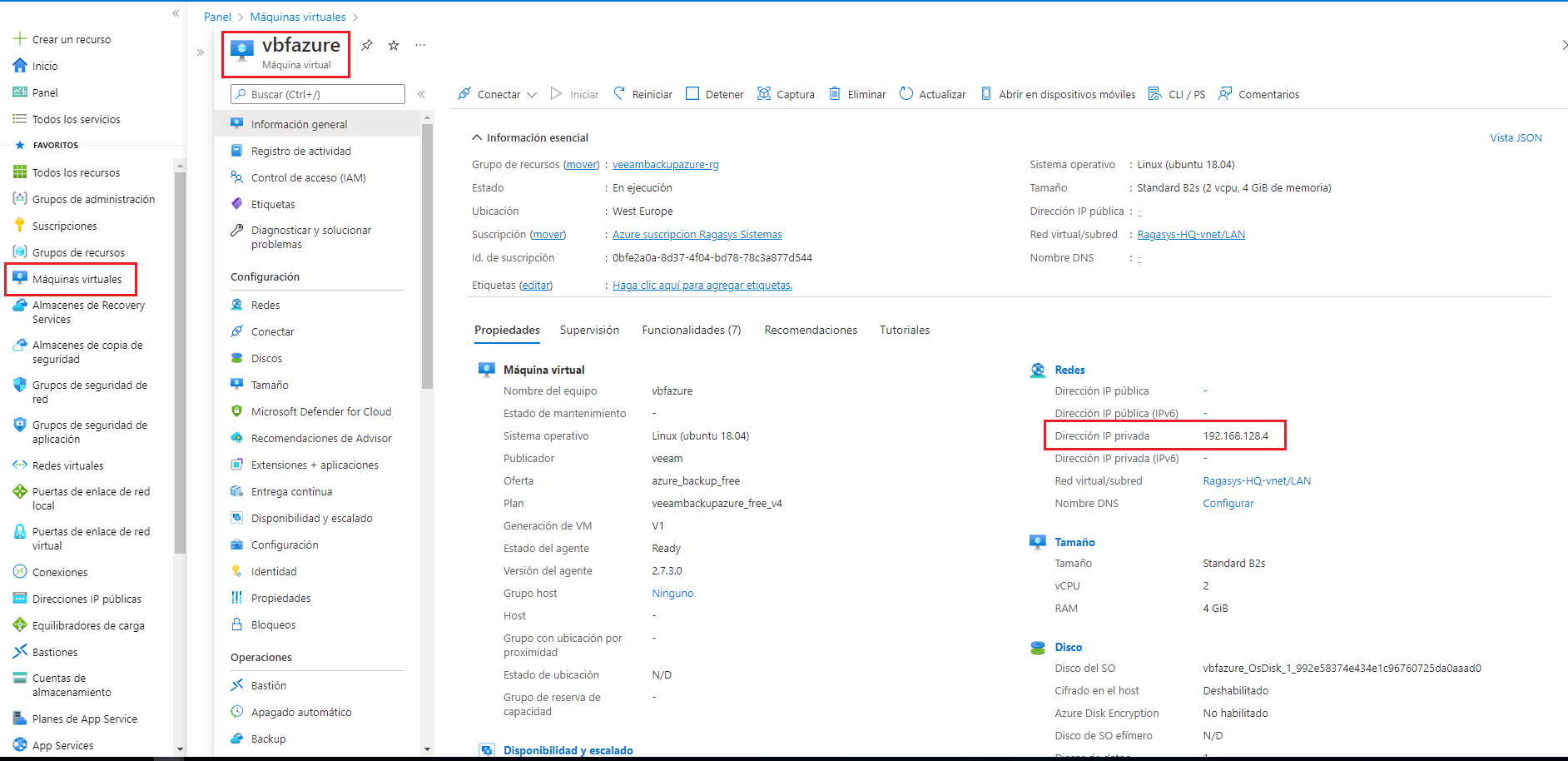Switch to the Supervisión tab
1568x761 pixels.
point(589,330)
